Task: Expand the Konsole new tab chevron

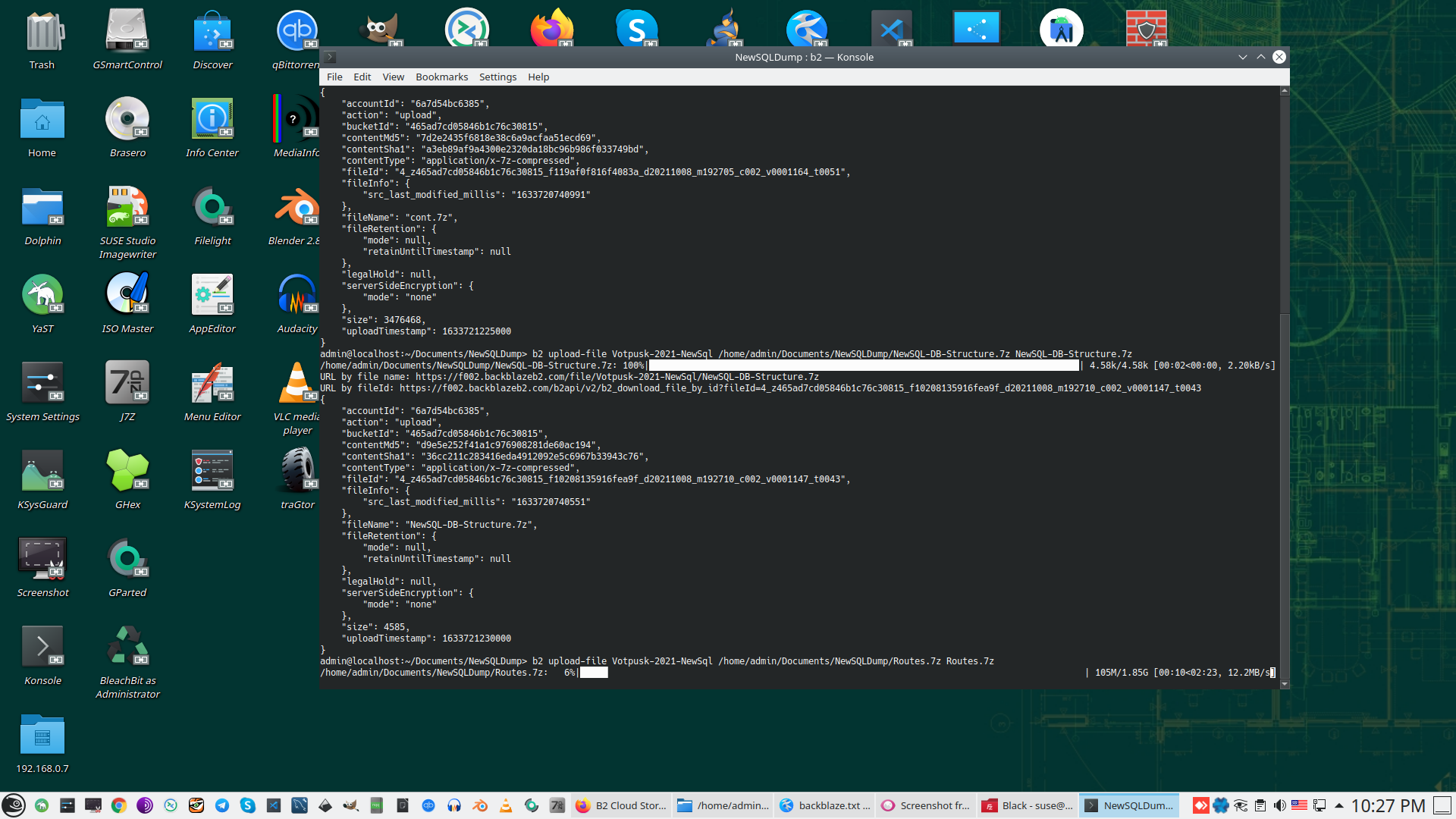Action: point(330,57)
